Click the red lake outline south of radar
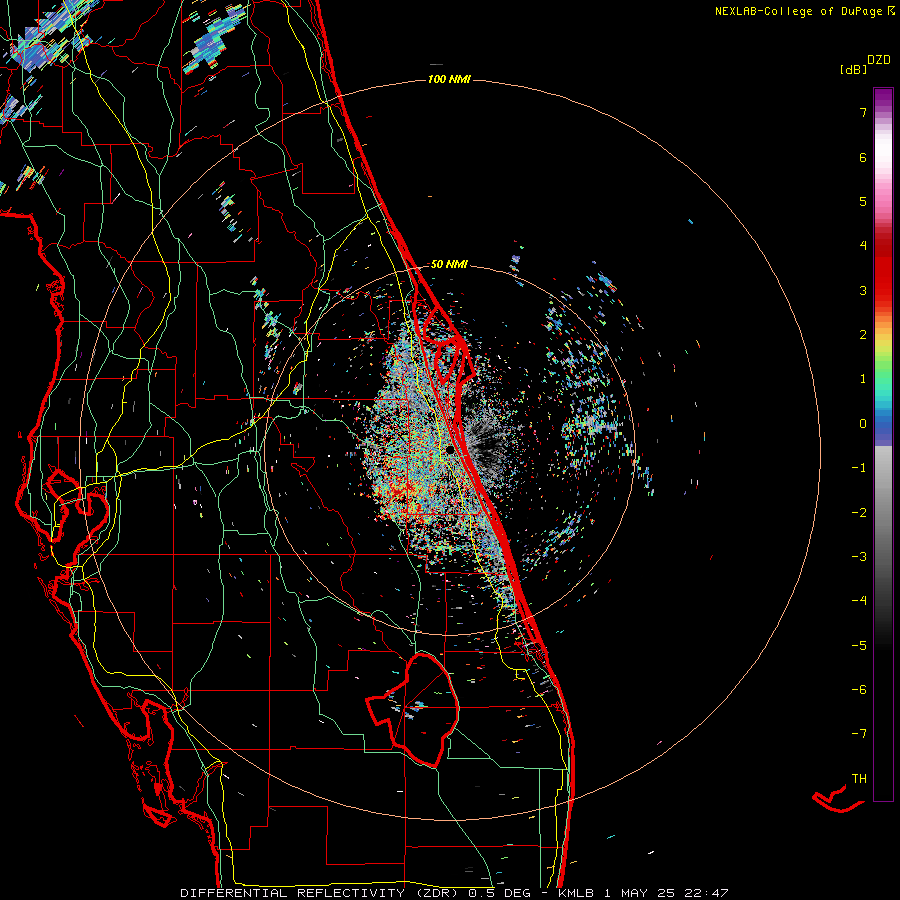 [413, 709]
